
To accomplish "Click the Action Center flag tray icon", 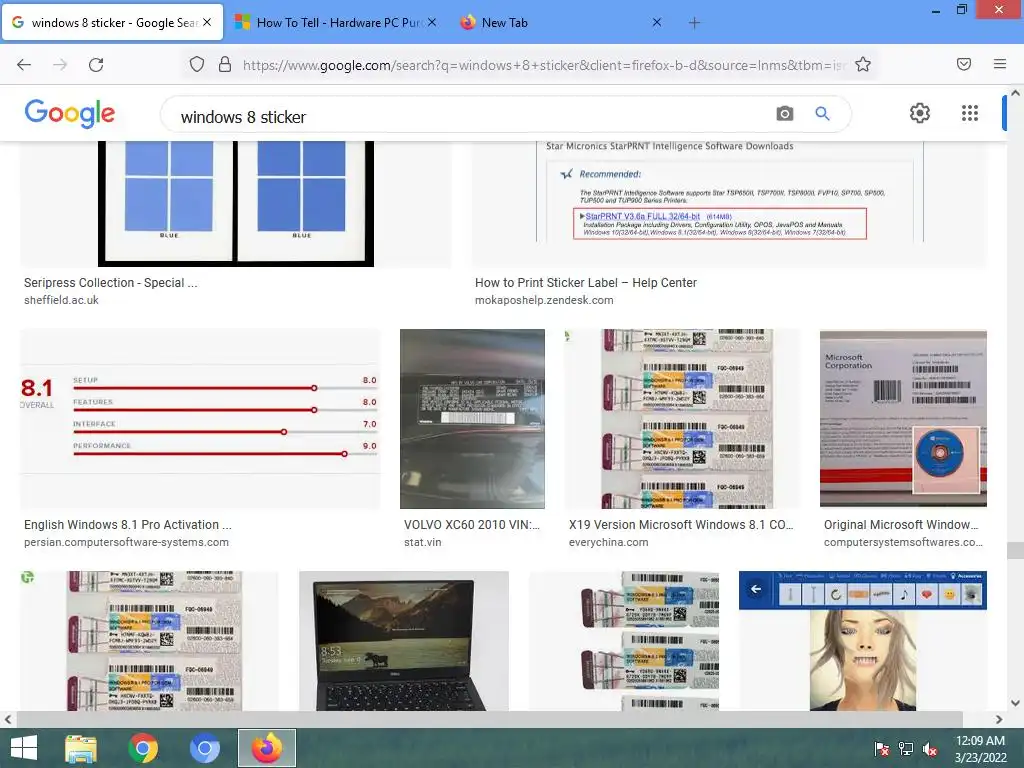I will click(x=882, y=748).
